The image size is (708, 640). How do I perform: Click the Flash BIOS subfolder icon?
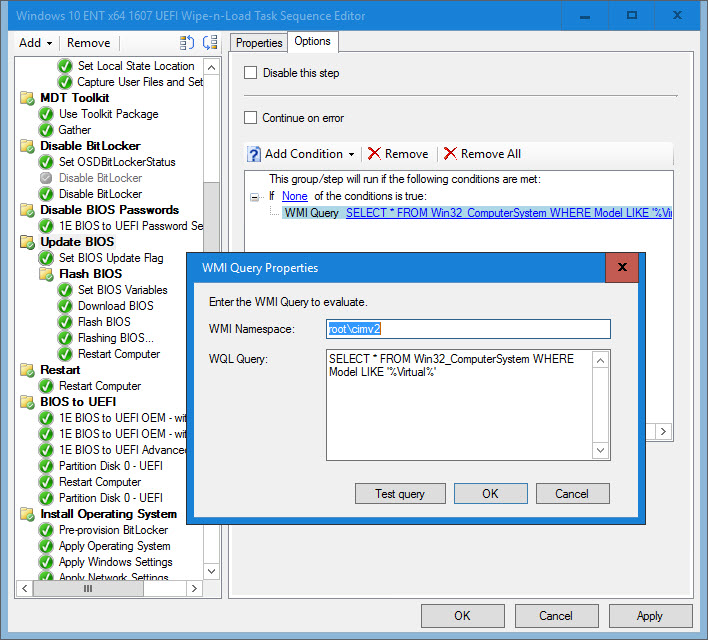click(x=46, y=274)
